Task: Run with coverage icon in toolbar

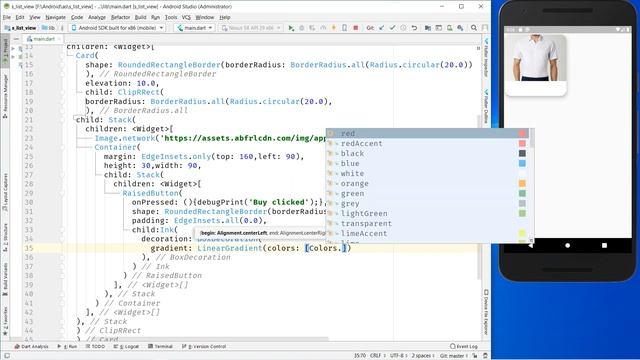Action: click(312, 28)
